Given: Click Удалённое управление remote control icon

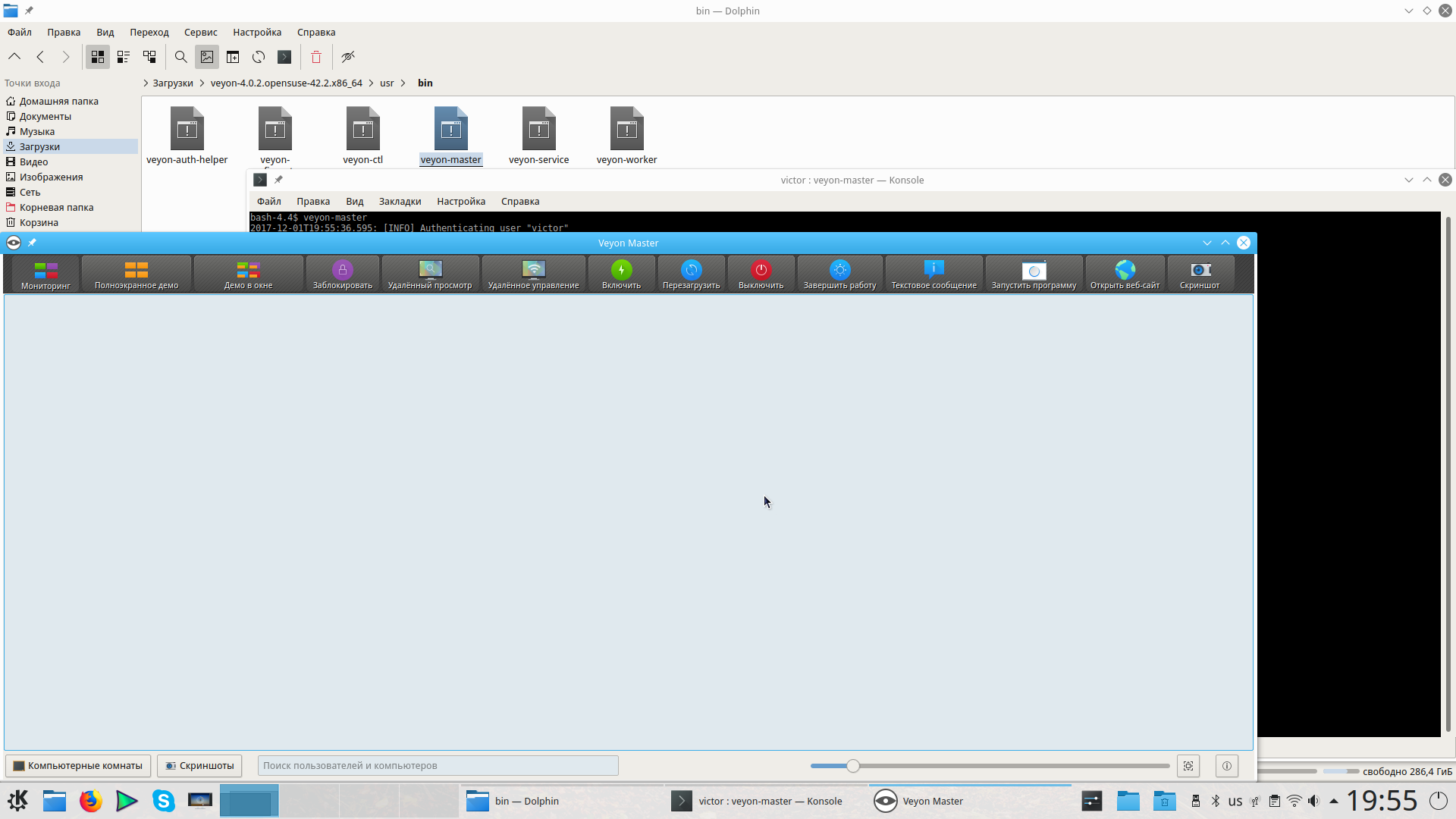Looking at the screenshot, I should [x=533, y=274].
